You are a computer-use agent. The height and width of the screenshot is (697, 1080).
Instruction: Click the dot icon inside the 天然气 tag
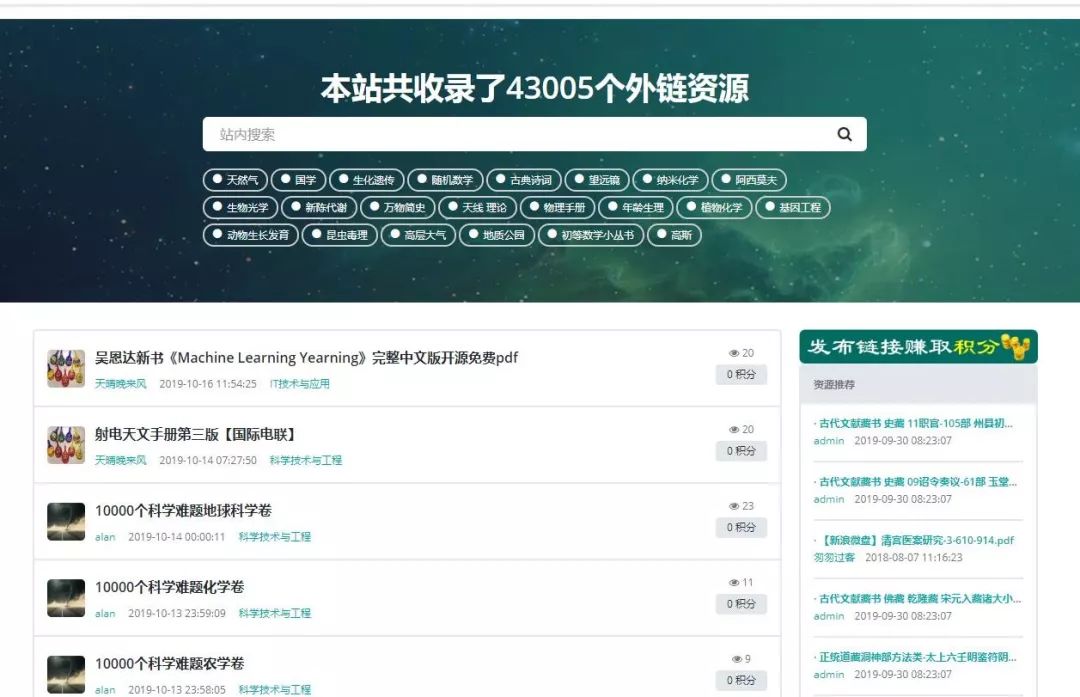[x=217, y=180]
